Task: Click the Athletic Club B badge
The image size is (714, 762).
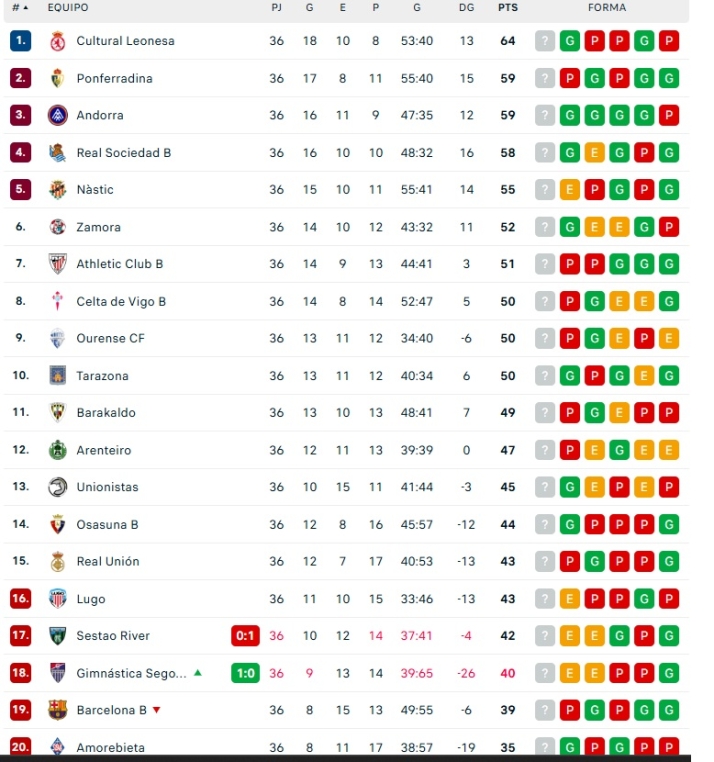Action: [x=57, y=264]
